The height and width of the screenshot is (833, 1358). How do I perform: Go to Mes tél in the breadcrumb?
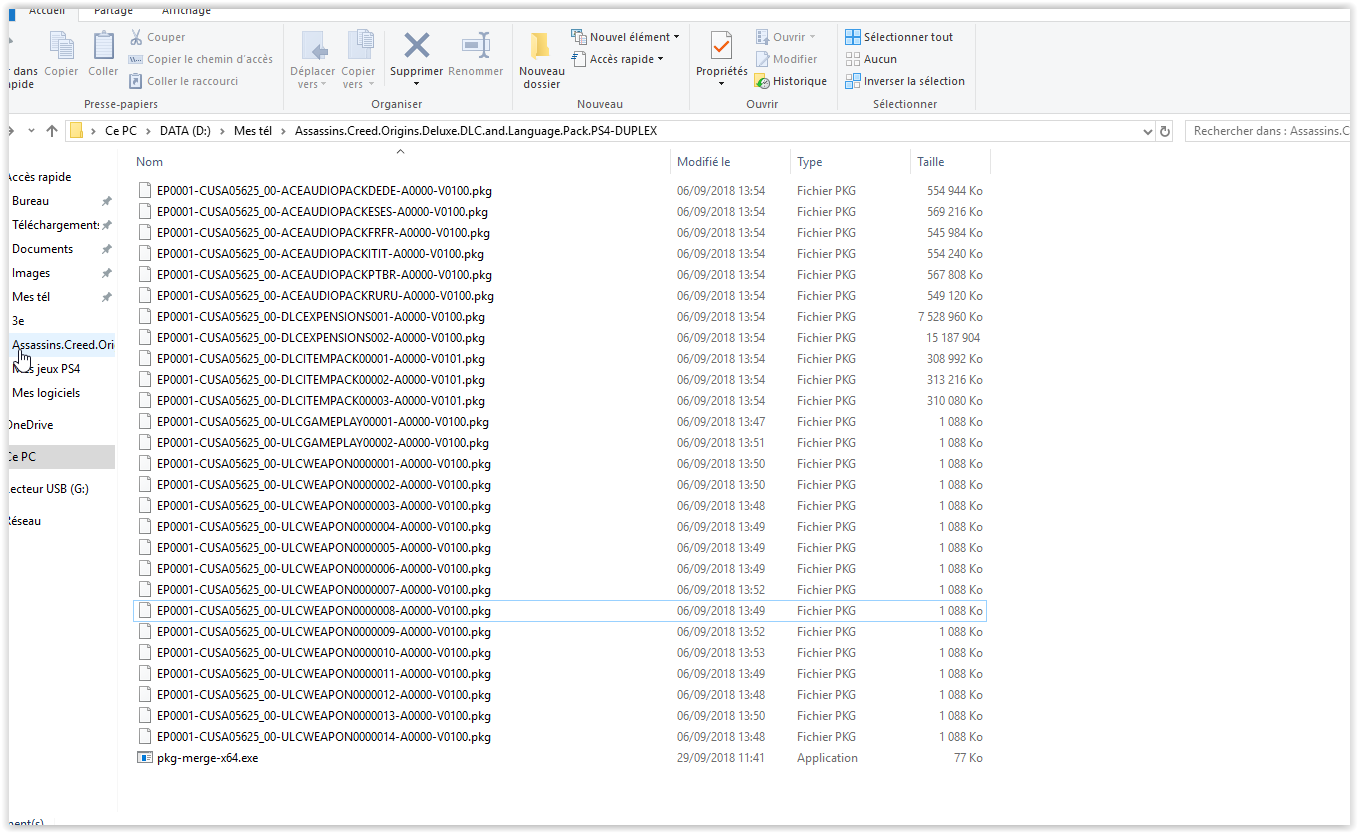253,131
